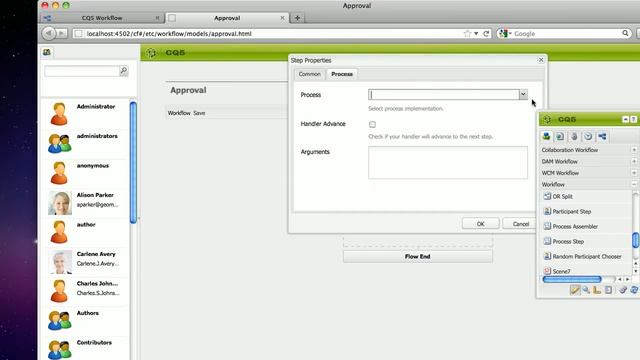This screenshot has width=640, height=360.
Task: Select the Alison Parker user
Action: 85,202
